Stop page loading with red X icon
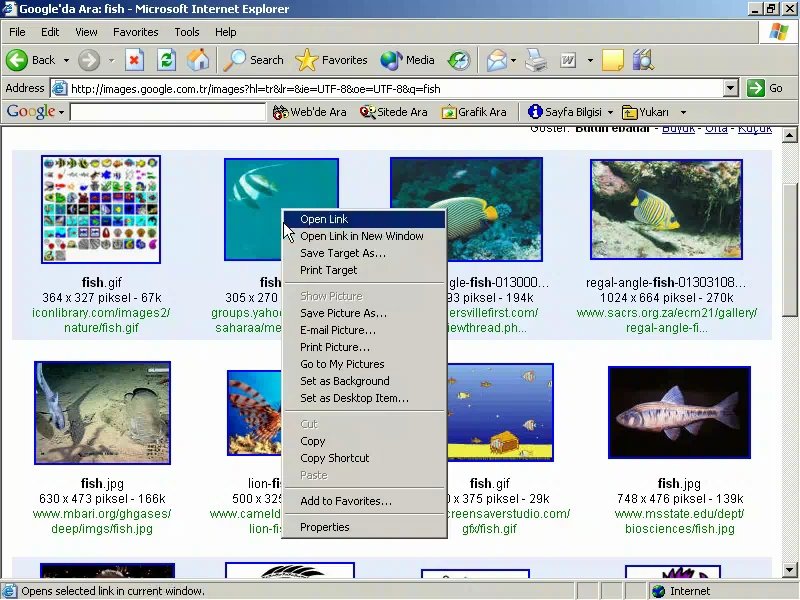800x600 pixels. click(134, 60)
